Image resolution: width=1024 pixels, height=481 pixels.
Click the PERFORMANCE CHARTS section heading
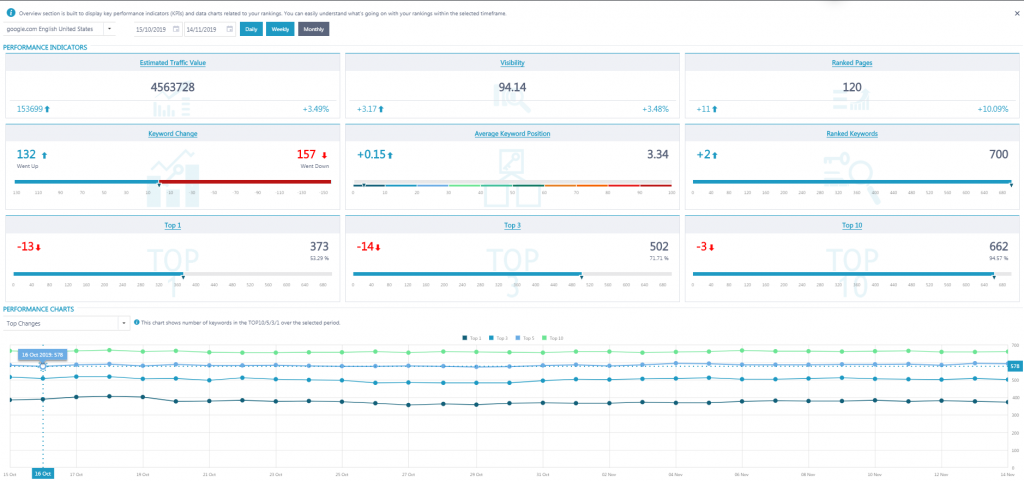[x=39, y=308]
